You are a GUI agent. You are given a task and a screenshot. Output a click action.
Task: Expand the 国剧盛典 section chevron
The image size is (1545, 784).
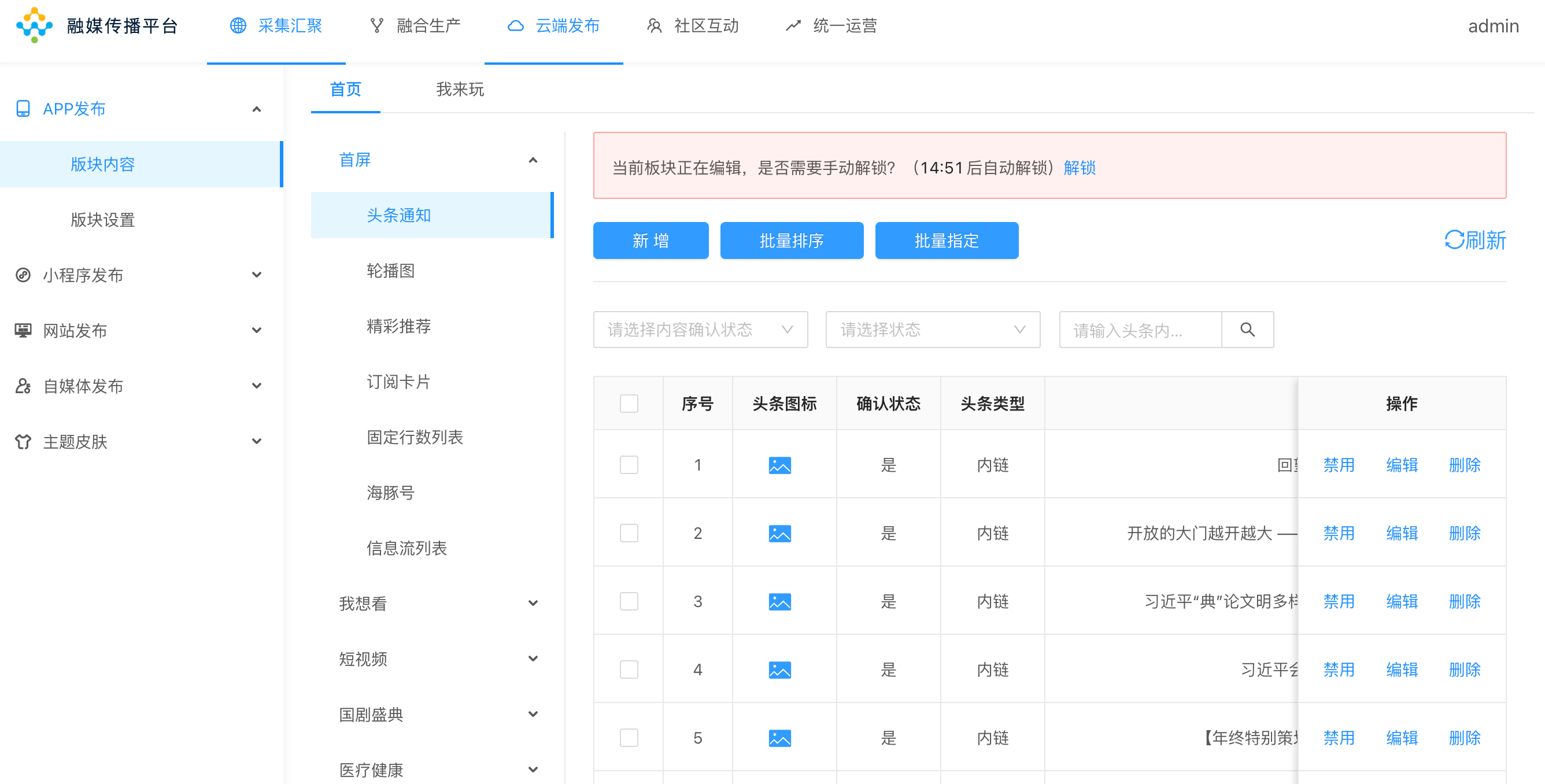click(533, 714)
